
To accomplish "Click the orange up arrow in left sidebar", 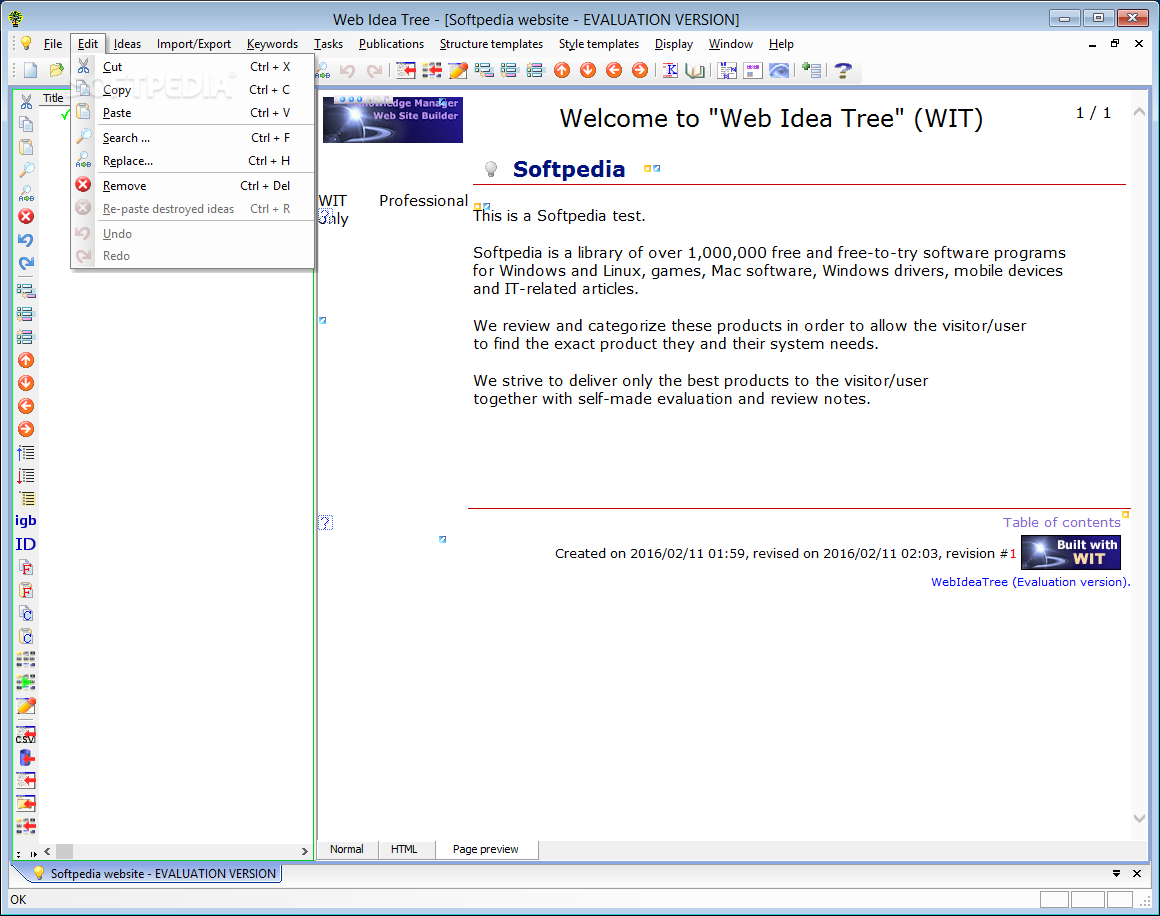I will pos(26,360).
